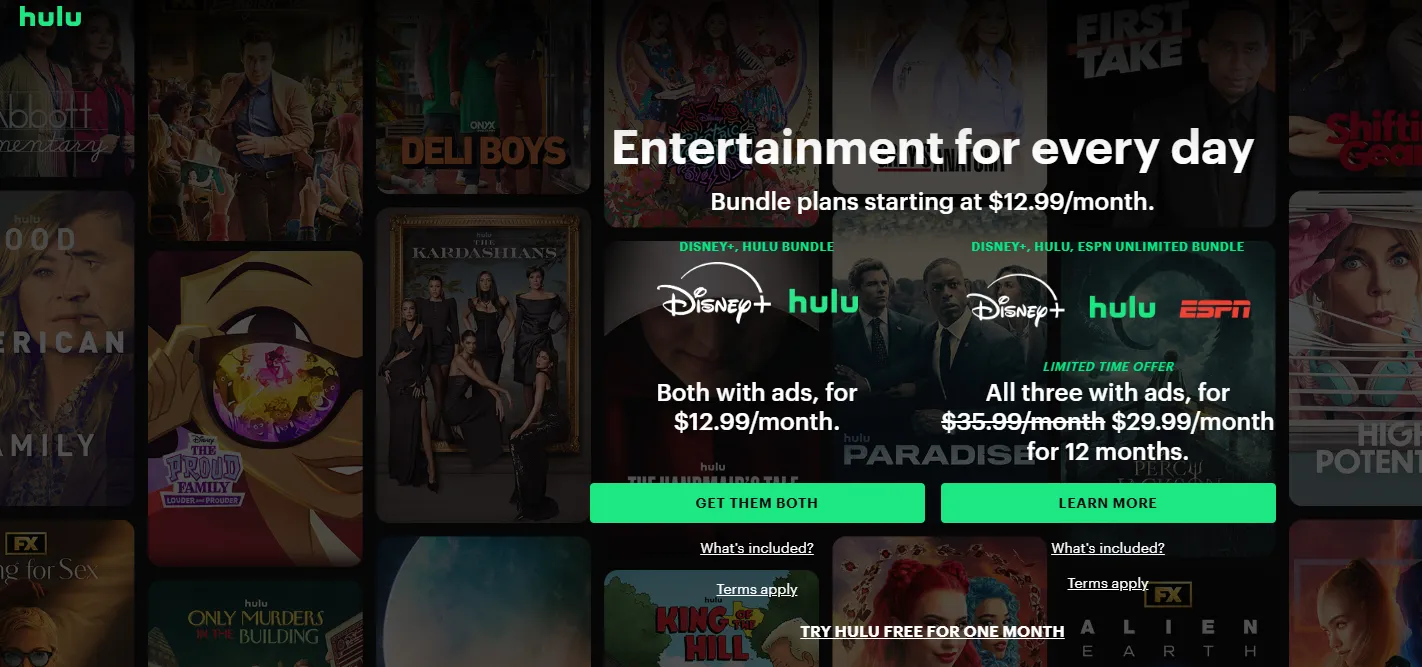Click the Disney+ logo in unlimited bundle
The height and width of the screenshot is (667, 1422).
tap(1016, 300)
